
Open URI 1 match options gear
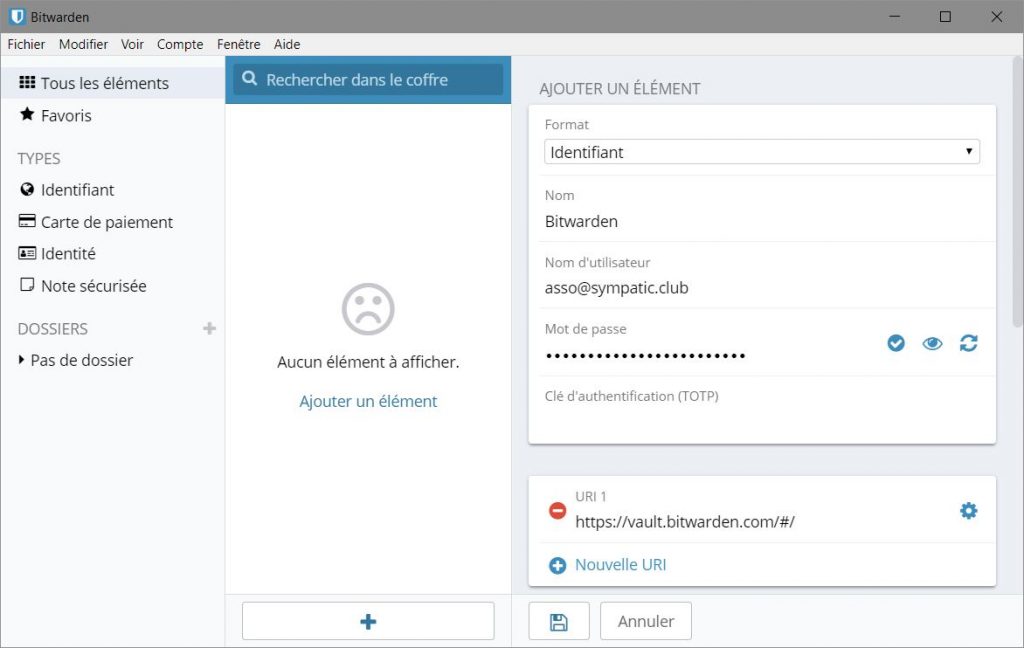968,511
